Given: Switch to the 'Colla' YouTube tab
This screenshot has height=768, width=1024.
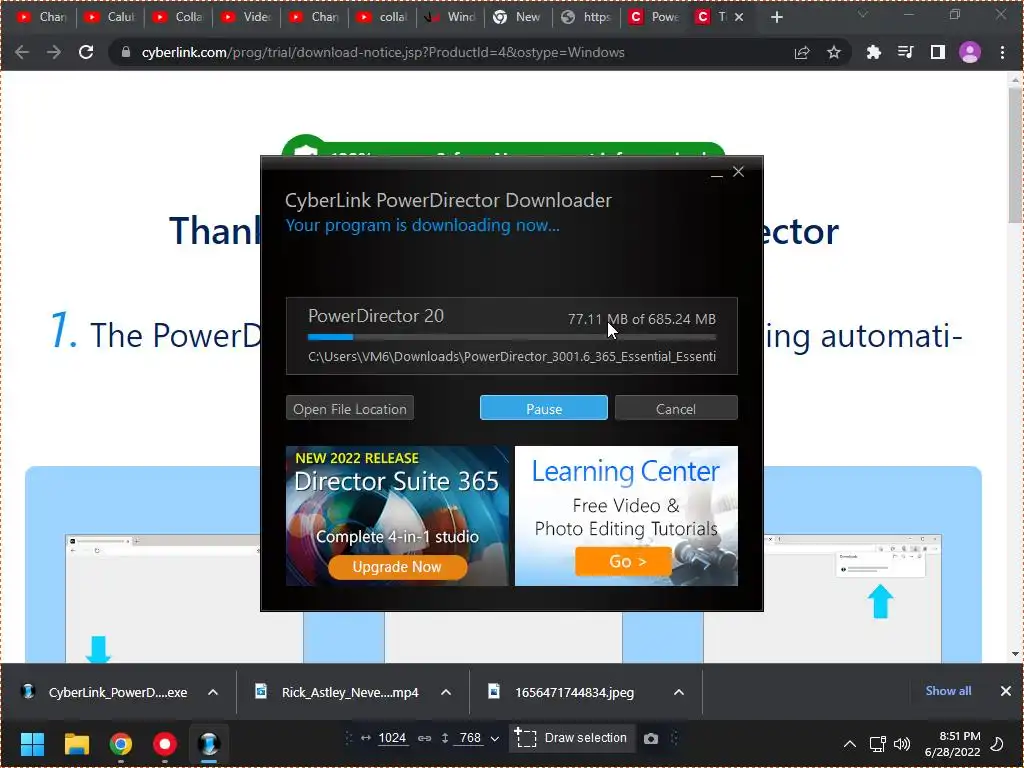Looking at the screenshot, I should [x=178, y=17].
